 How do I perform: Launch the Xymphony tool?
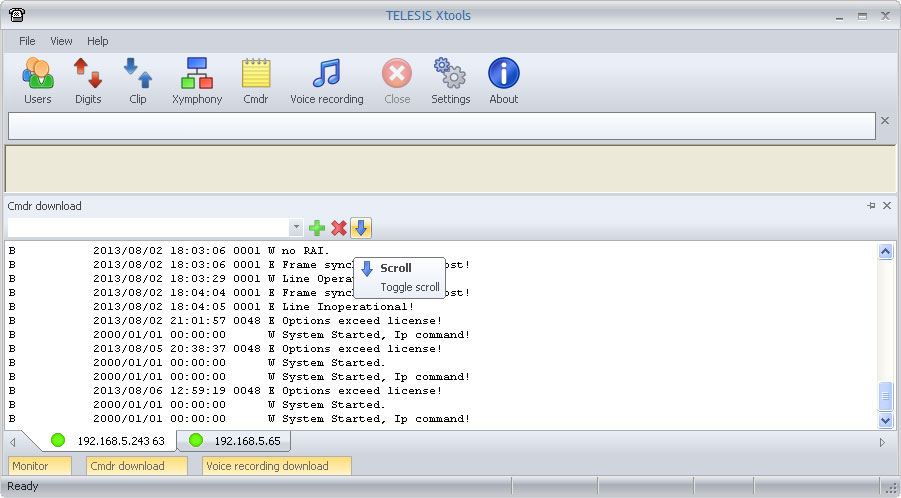click(x=197, y=81)
